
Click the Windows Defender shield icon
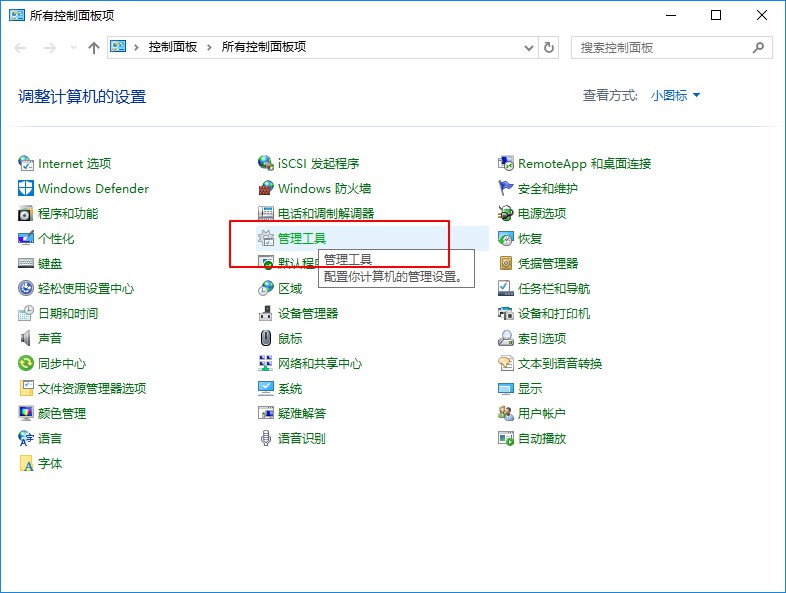coord(26,188)
